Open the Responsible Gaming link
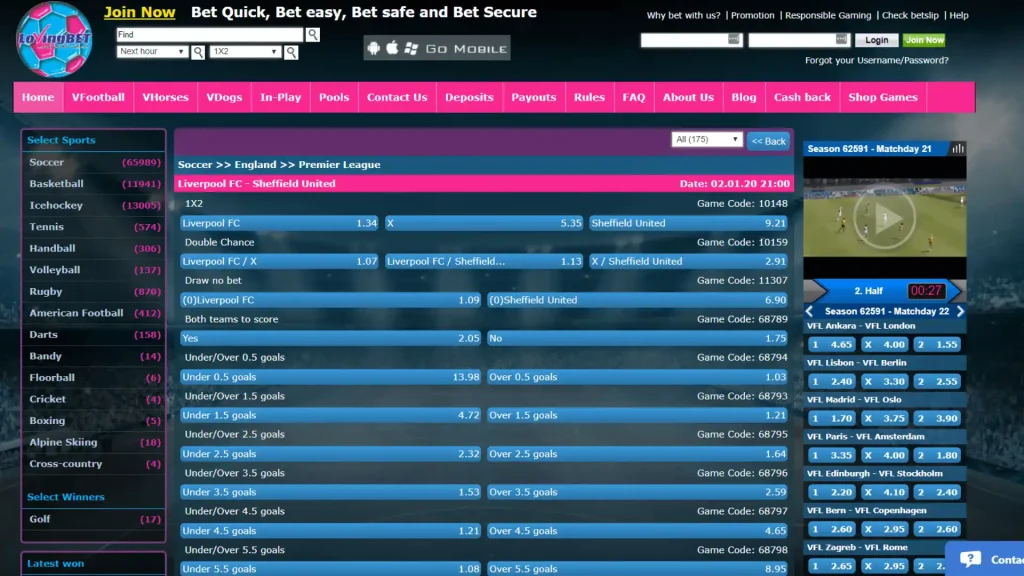The width and height of the screenshot is (1024, 576). (x=828, y=15)
